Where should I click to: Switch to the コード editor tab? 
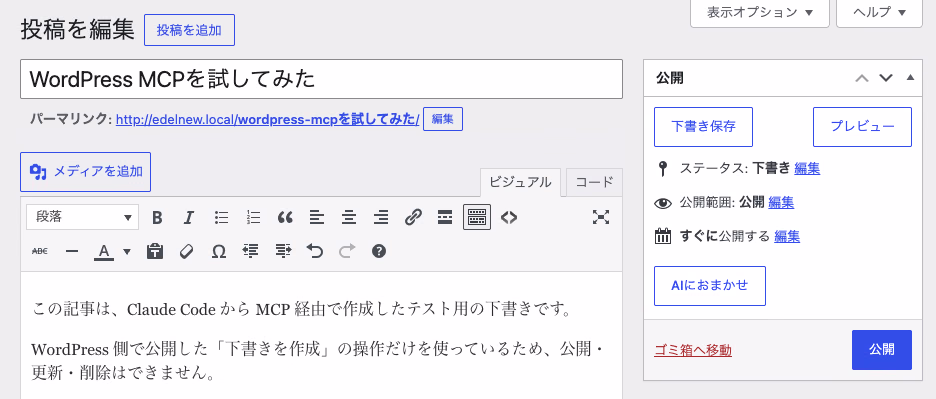coord(594,183)
